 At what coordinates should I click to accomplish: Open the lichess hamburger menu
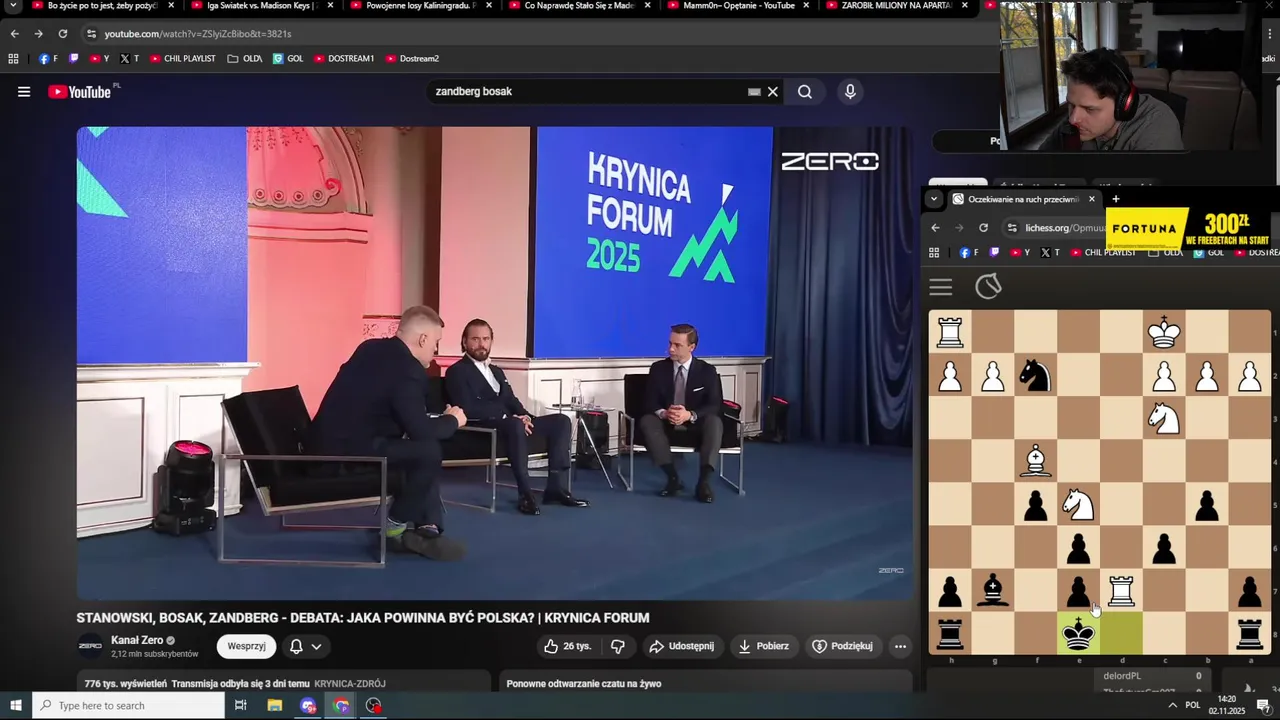click(941, 288)
